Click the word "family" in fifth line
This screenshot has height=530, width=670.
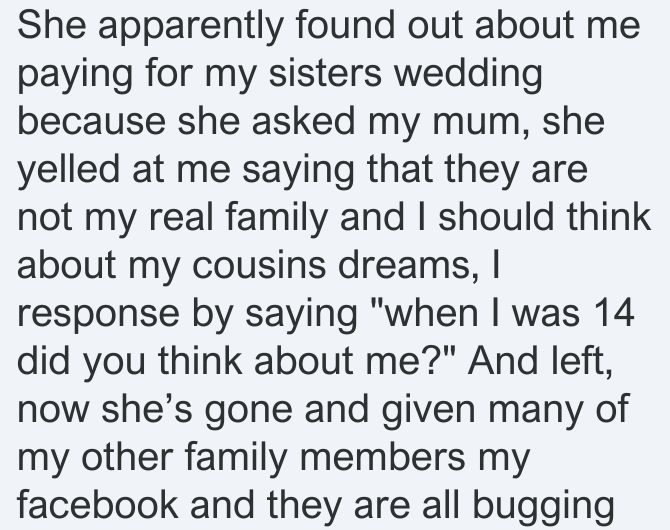pos(276,219)
